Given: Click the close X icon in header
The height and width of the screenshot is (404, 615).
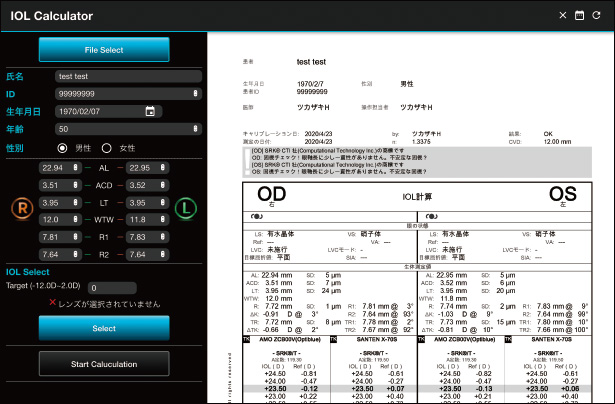Looking at the screenshot, I should 562,15.
